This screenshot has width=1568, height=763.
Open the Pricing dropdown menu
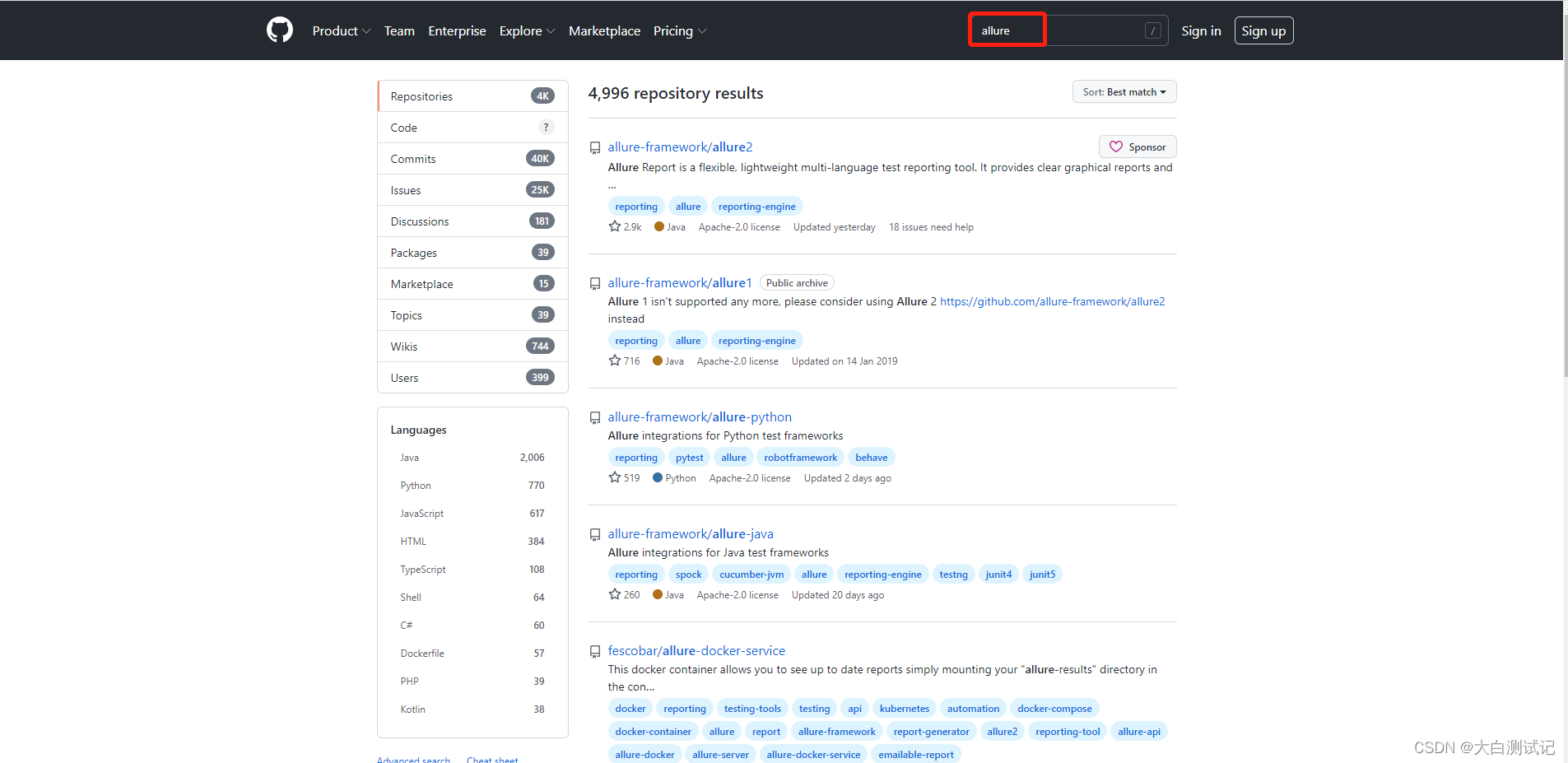pyautogui.click(x=680, y=30)
